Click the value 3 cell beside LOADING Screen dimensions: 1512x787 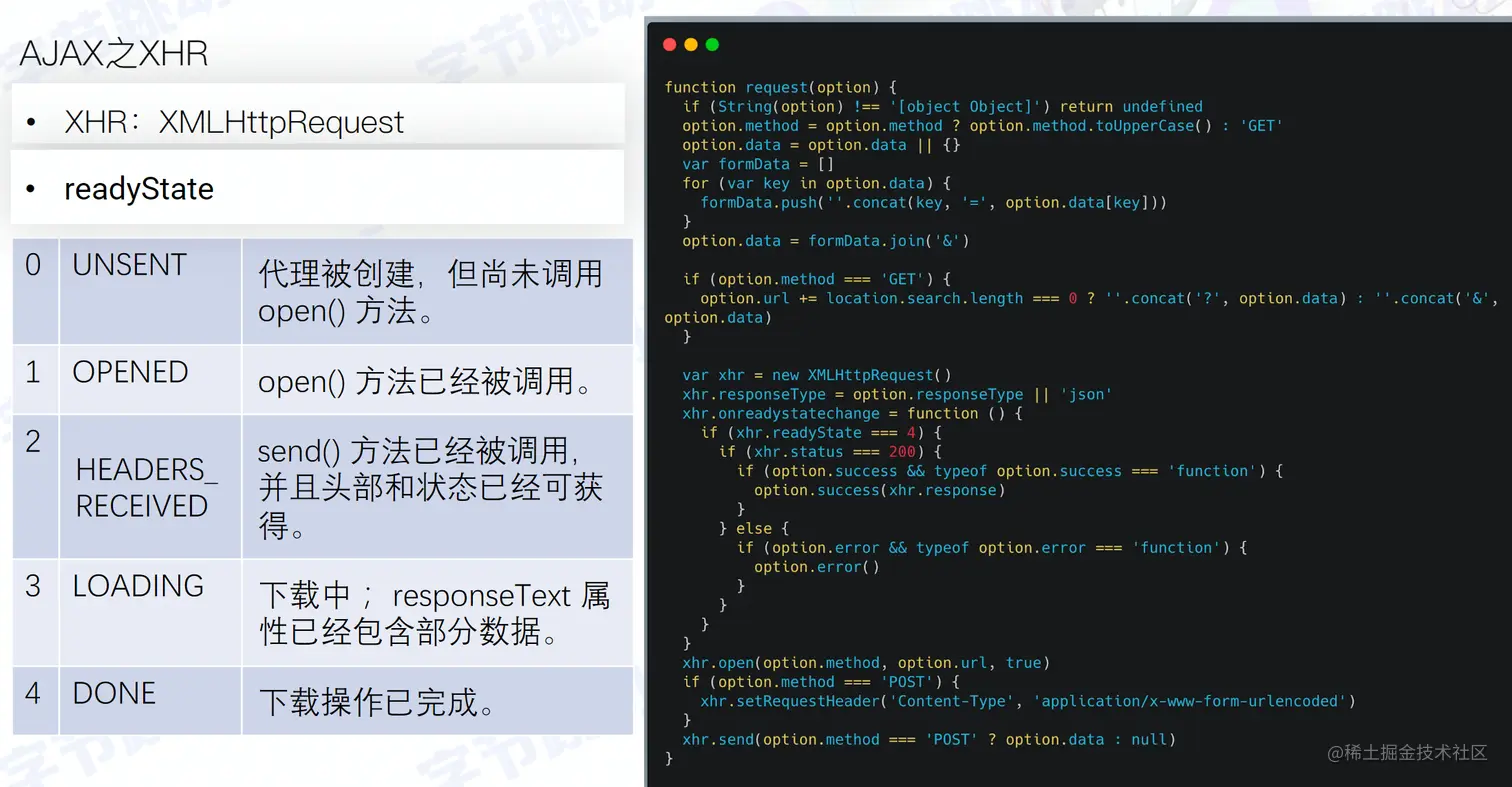click(35, 612)
